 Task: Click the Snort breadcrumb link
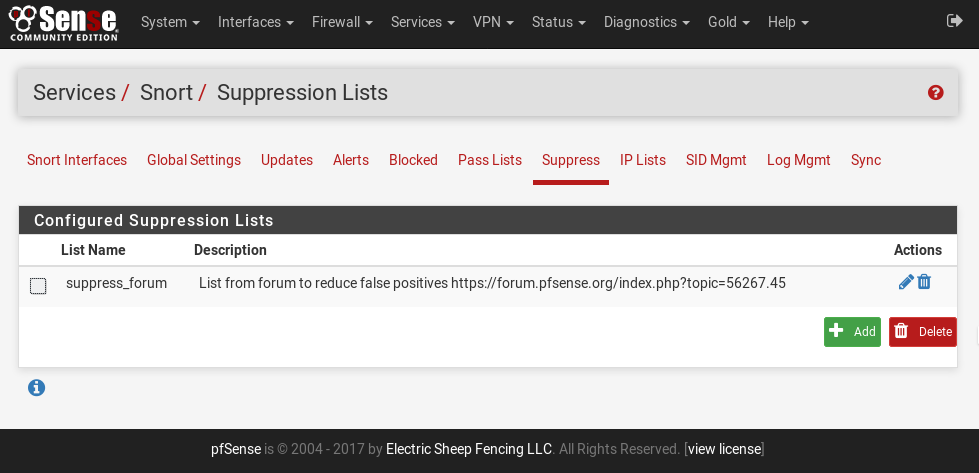pyautogui.click(x=166, y=93)
